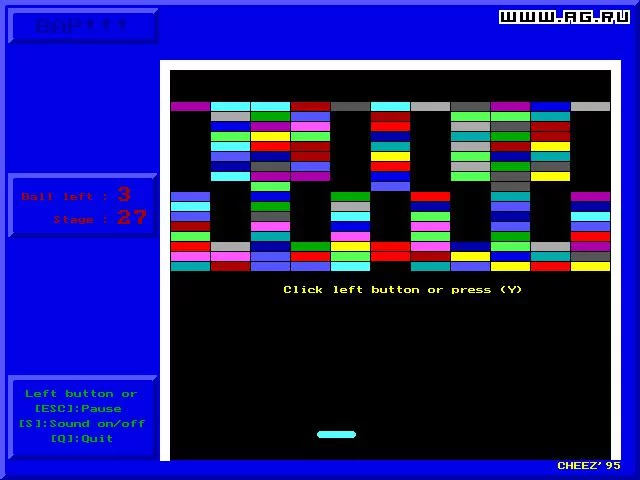Click the teal brick at the bottom-left corner

pyautogui.click(x=190, y=267)
